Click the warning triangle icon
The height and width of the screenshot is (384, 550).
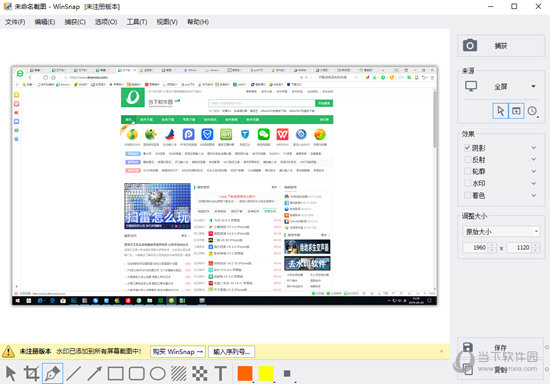tap(8, 351)
